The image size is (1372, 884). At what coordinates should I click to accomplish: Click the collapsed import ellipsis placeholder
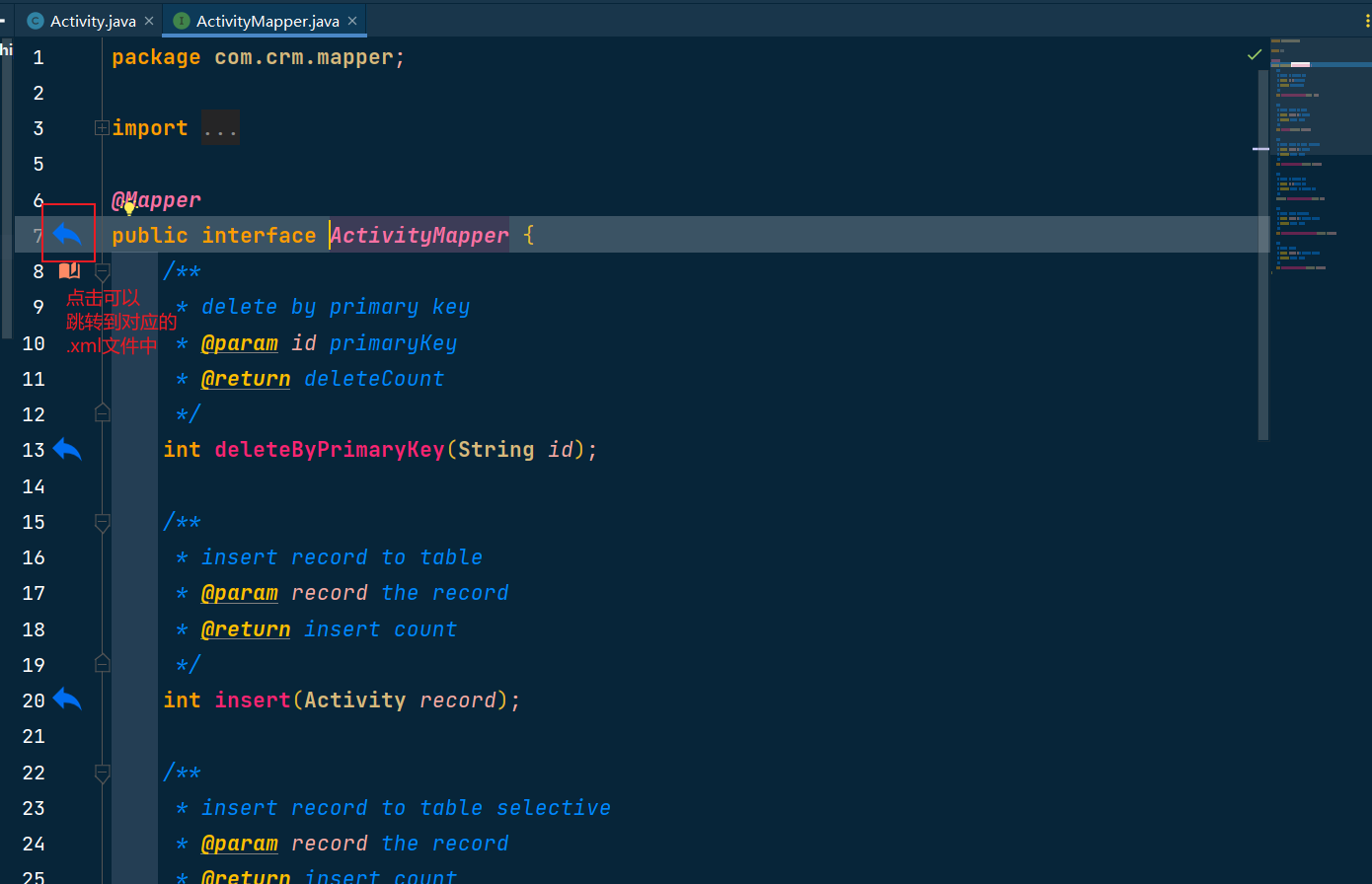click(220, 128)
